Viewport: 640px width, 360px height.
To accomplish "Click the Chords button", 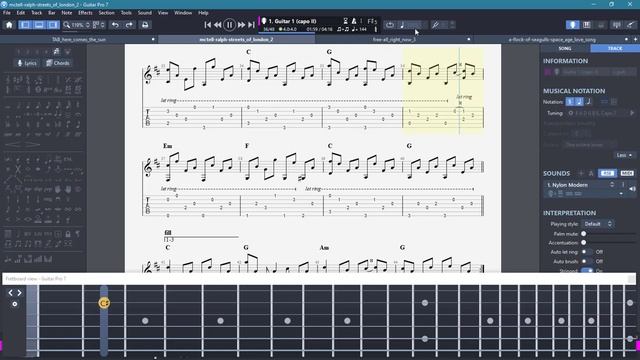I will point(58,63).
